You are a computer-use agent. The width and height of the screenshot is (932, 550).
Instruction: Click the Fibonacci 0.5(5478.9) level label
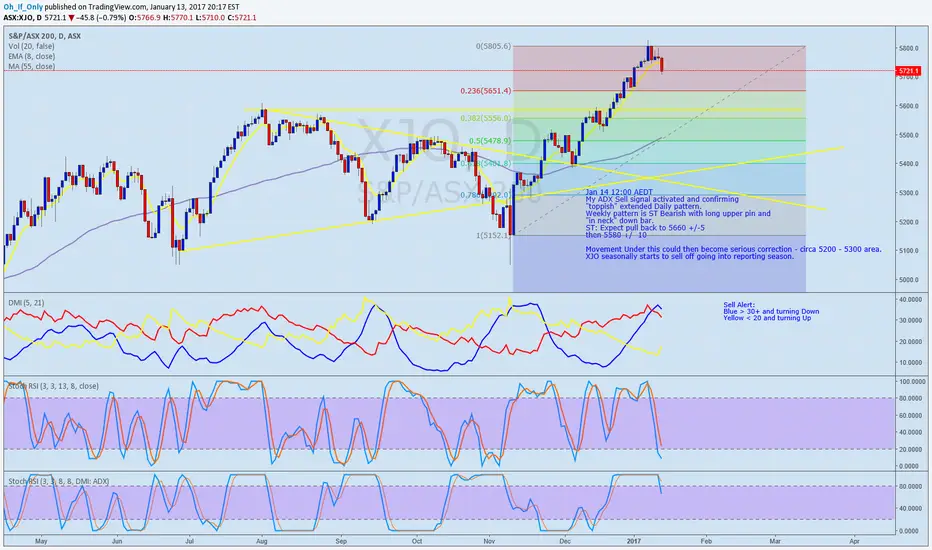coord(490,141)
